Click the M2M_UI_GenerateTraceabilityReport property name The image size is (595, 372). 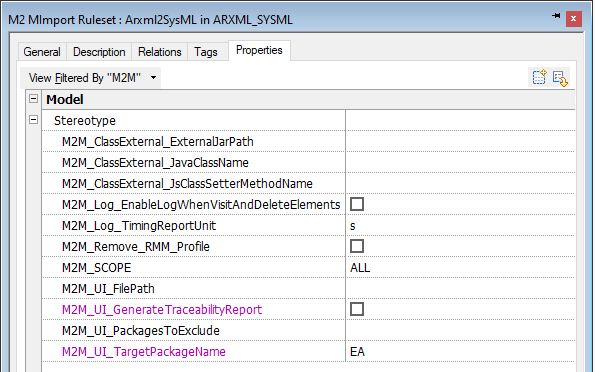[x=162, y=310]
